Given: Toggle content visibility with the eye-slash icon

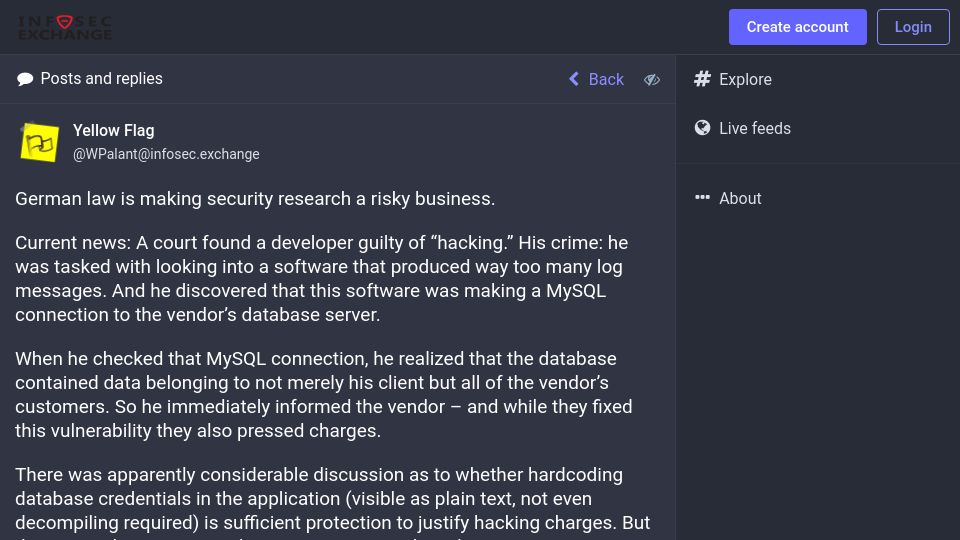Looking at the screenshot, I should [x=651, y=80].
